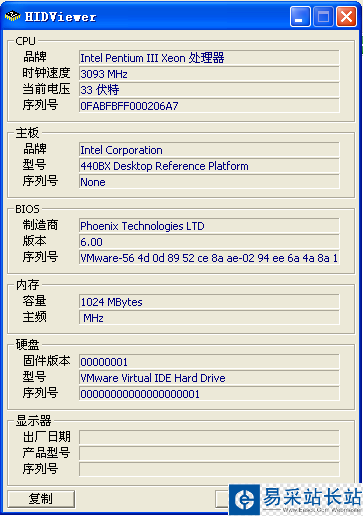Select the clock speed field 3093 MHz
363x516 pixels.
(x=209, y=74)
